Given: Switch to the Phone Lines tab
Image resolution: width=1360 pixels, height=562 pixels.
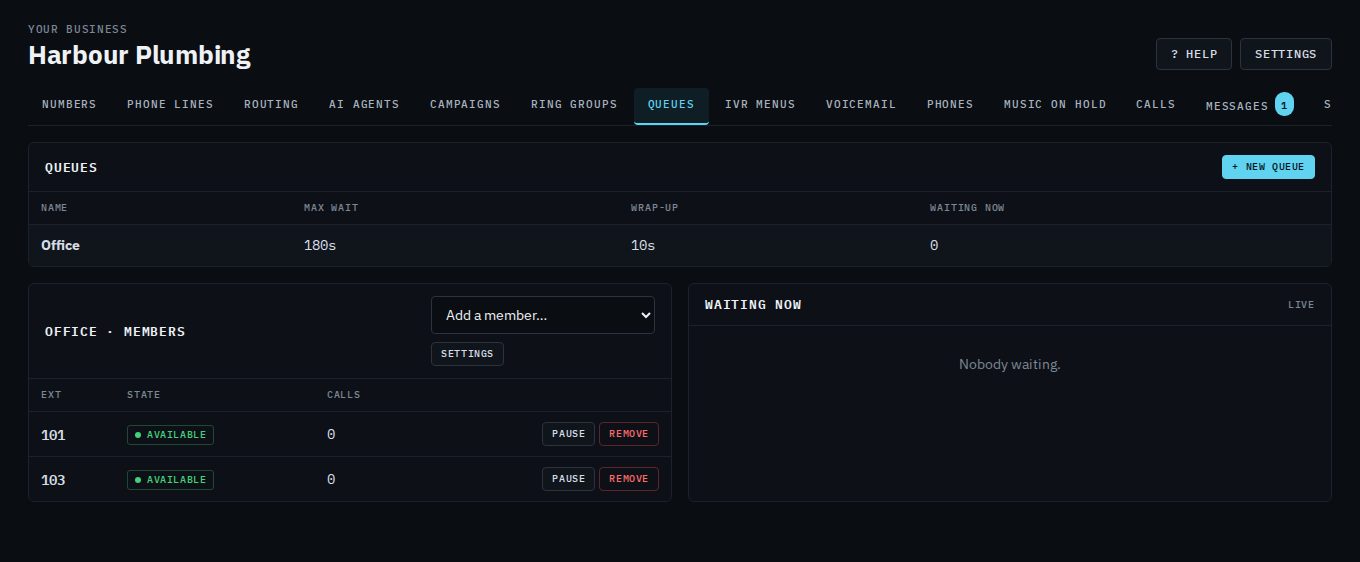Looking at the screenshot, I should 170,105.
